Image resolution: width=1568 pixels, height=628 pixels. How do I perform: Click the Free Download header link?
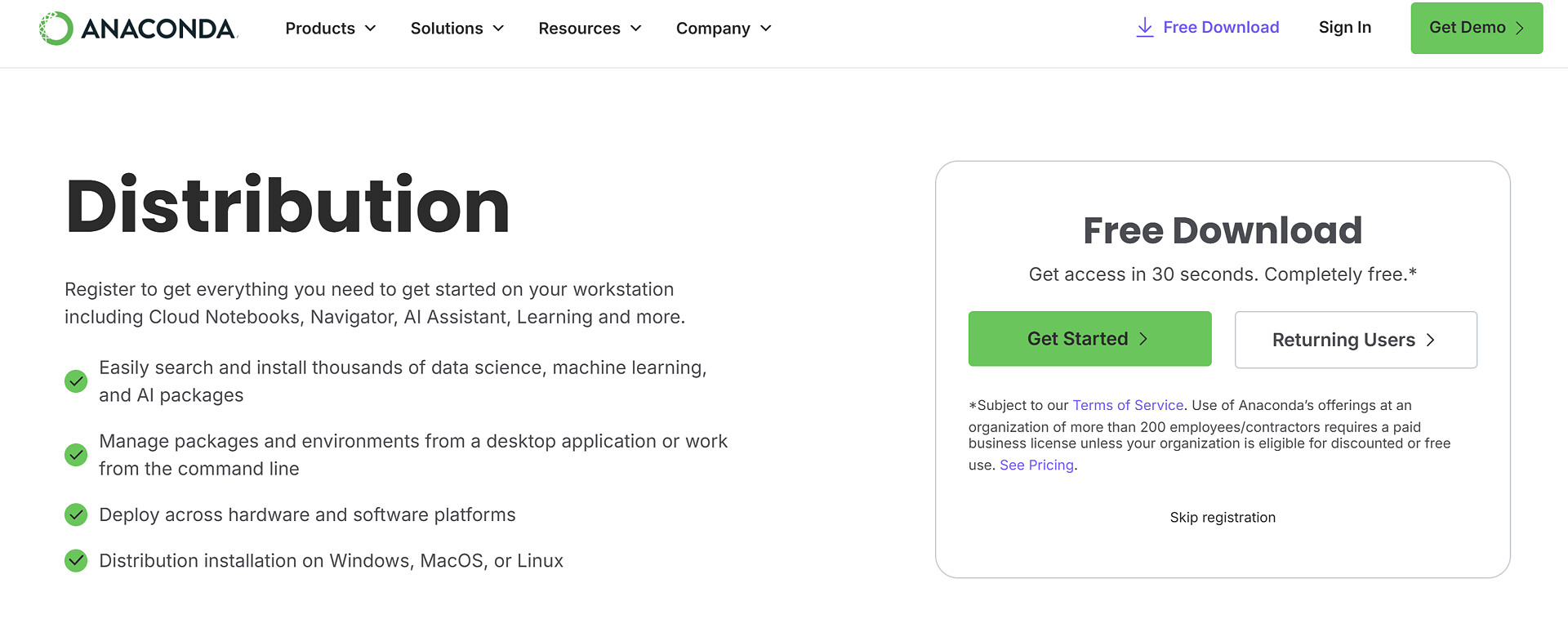click(x=1220, y=28)
